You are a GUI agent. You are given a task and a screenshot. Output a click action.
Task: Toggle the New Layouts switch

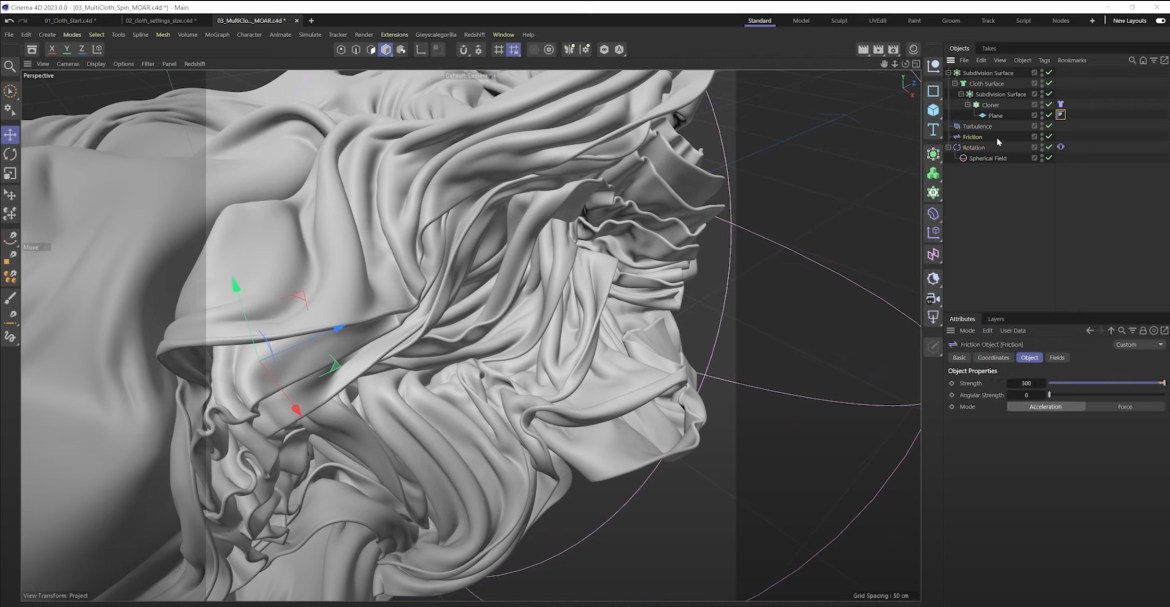[1160, 21]
